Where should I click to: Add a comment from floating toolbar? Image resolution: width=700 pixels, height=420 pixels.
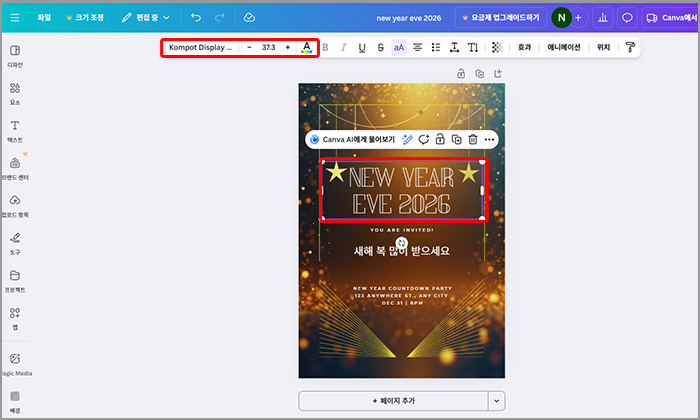pyautogui.click(x=423, y=140)
